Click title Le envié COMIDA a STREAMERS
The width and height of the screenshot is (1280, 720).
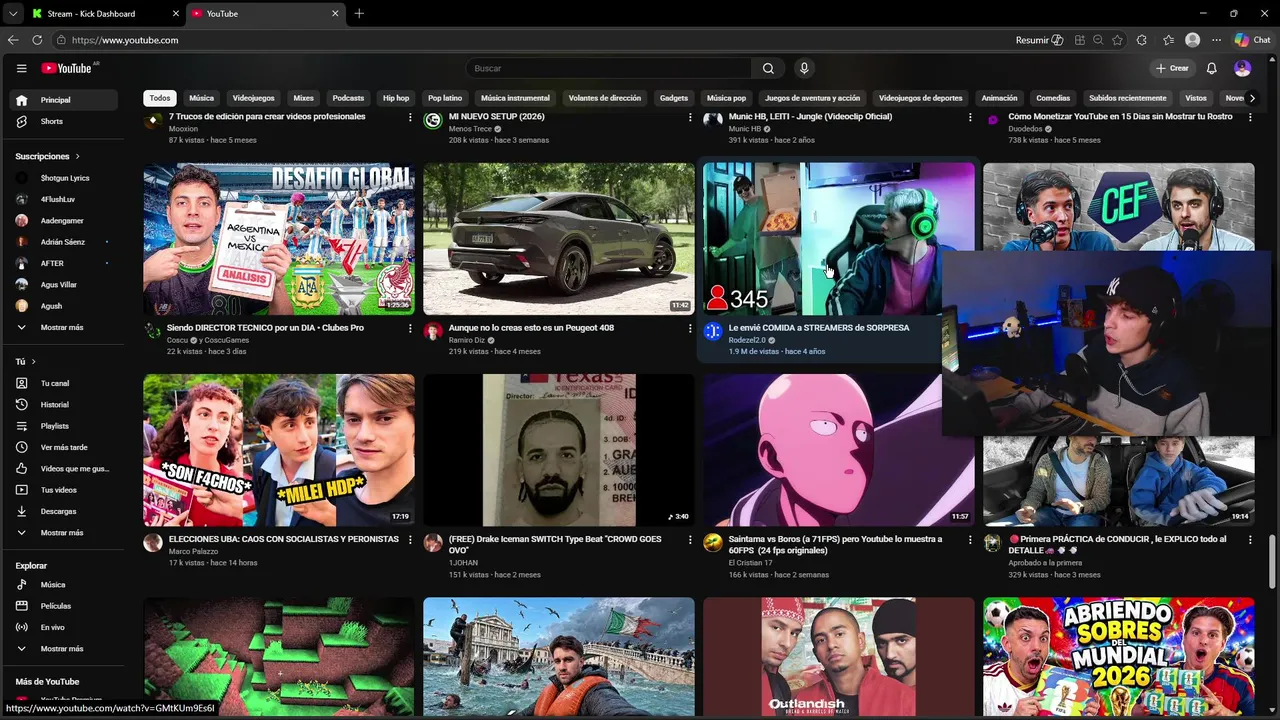pyautogui.click(x=819, y=328)
